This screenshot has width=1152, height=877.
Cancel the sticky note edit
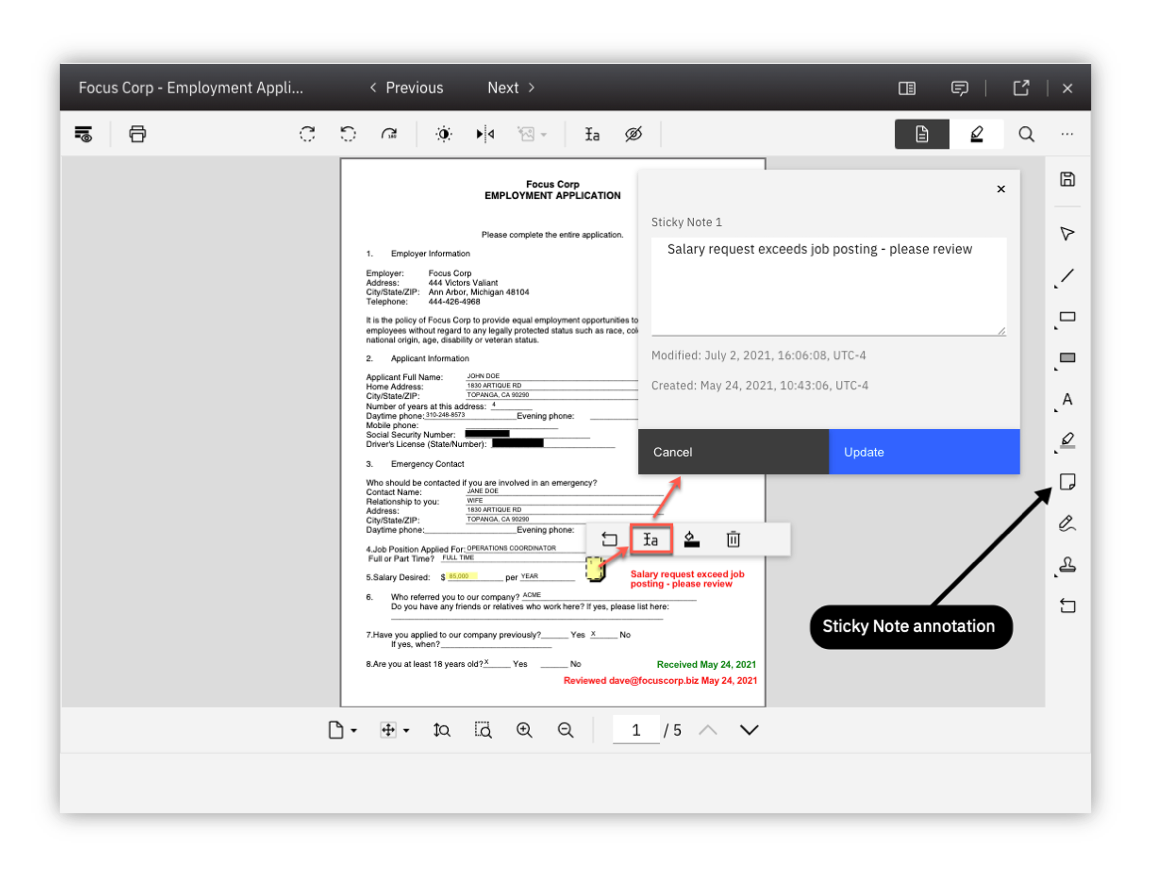click(733, 452)
